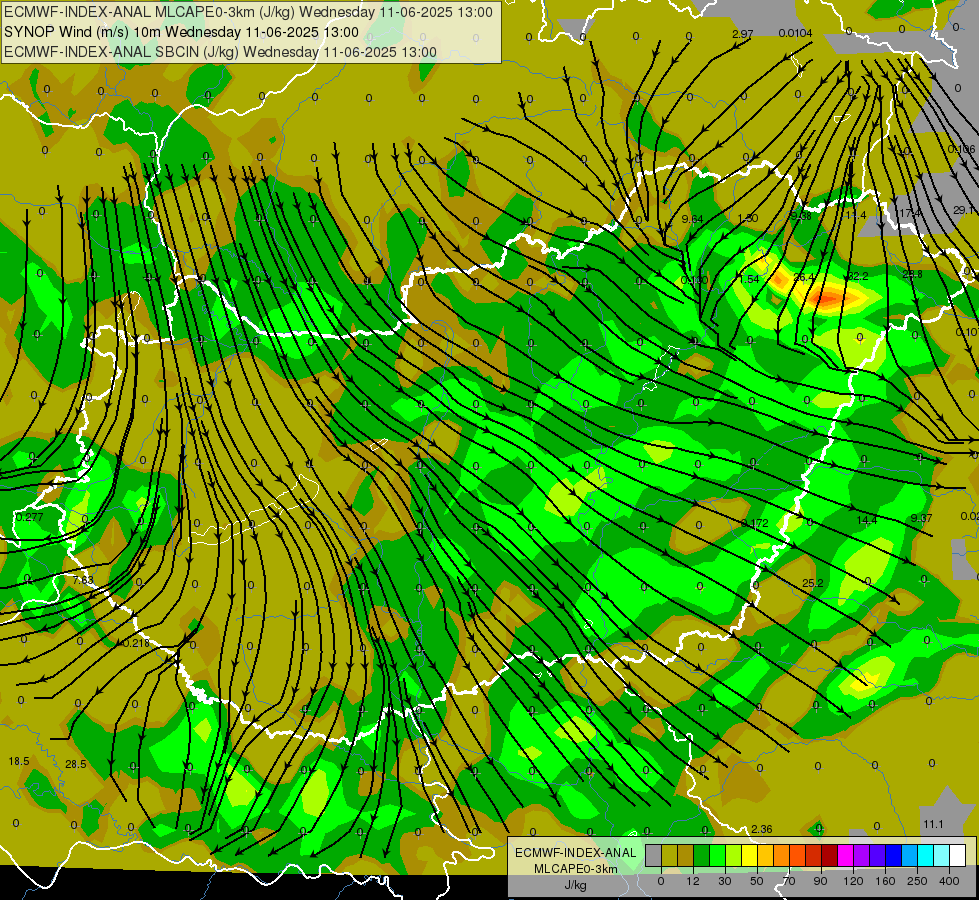The width and height of the screenshot is (979, 900).
Task: Click the 2.97 value on the map
Action: [742, 34]
